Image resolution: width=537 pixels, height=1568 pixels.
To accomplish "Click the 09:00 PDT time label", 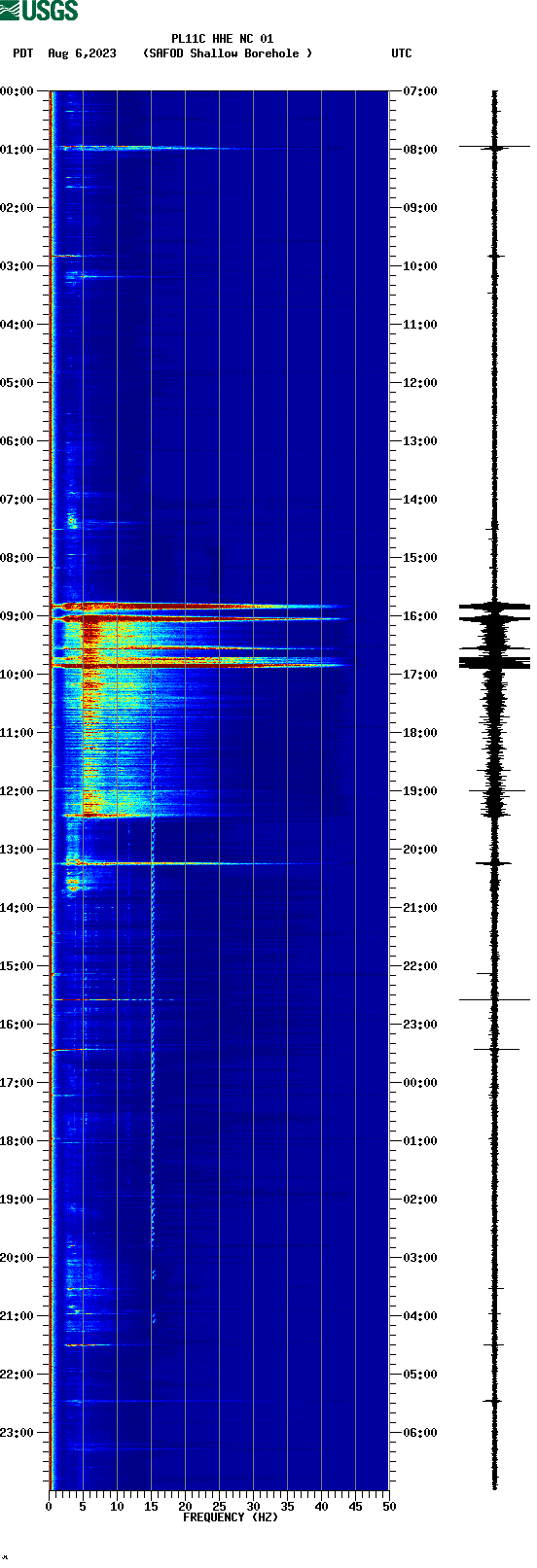I will [18, 616].
